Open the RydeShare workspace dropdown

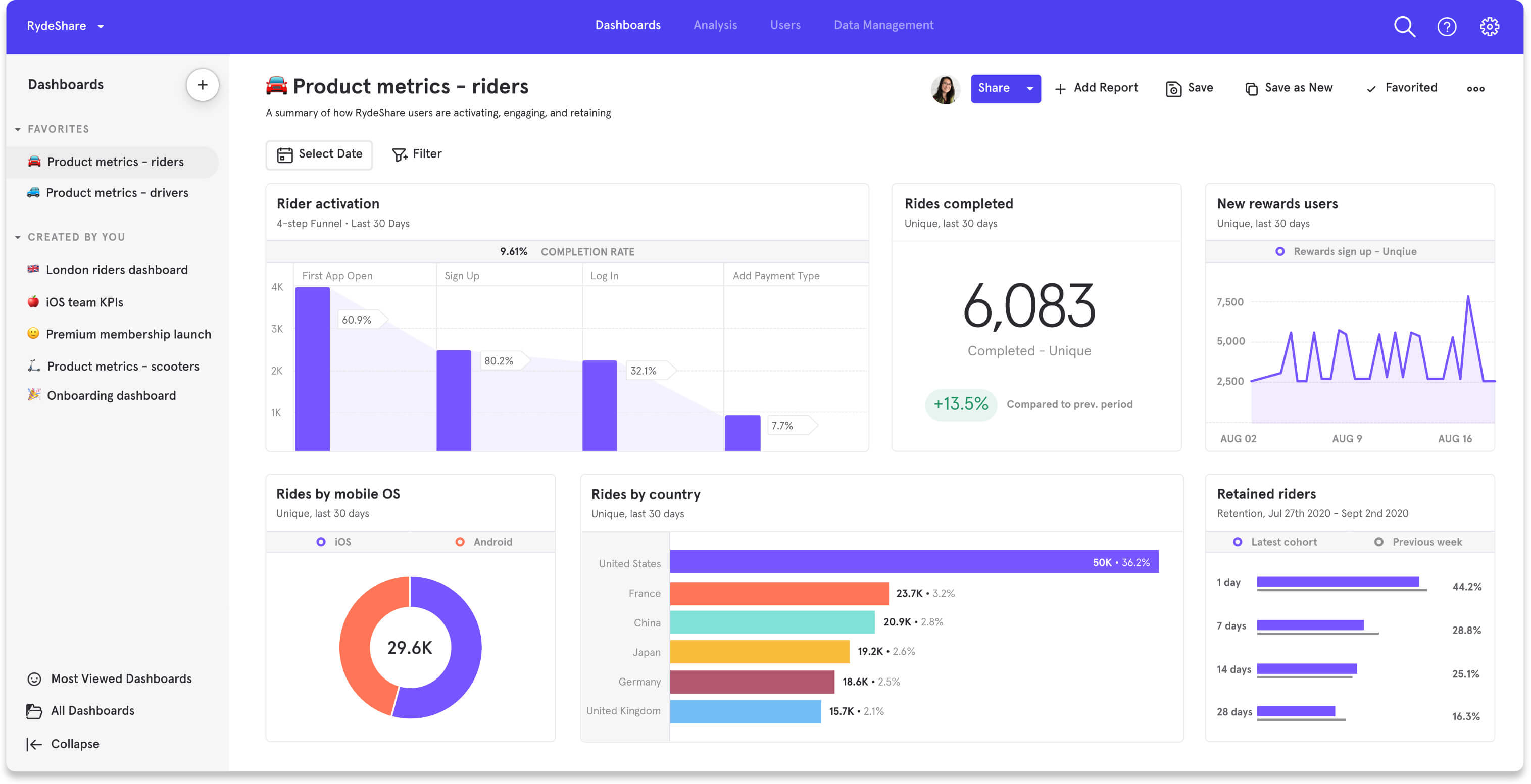(x=100, y=26)
